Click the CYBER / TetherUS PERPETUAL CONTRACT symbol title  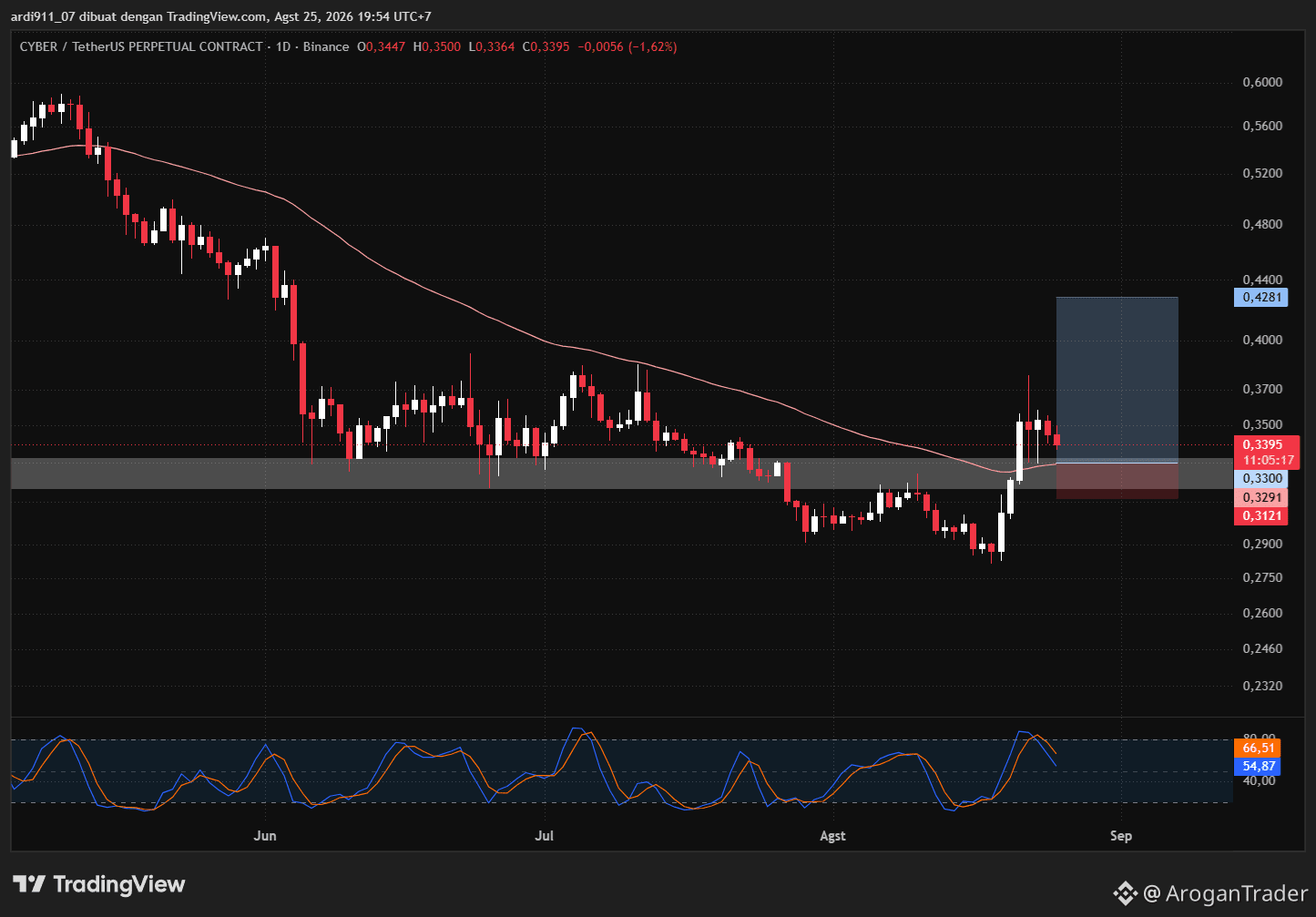[141, 46]
